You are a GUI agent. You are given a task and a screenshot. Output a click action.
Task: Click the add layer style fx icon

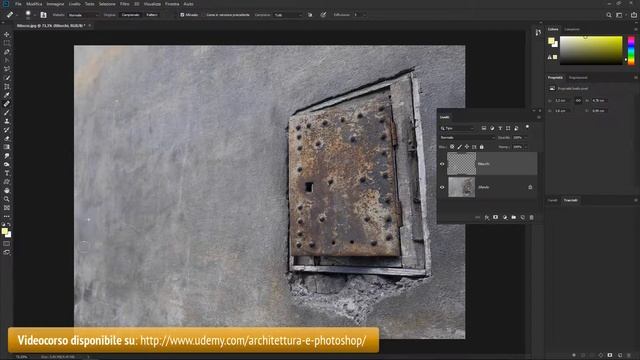487,218
